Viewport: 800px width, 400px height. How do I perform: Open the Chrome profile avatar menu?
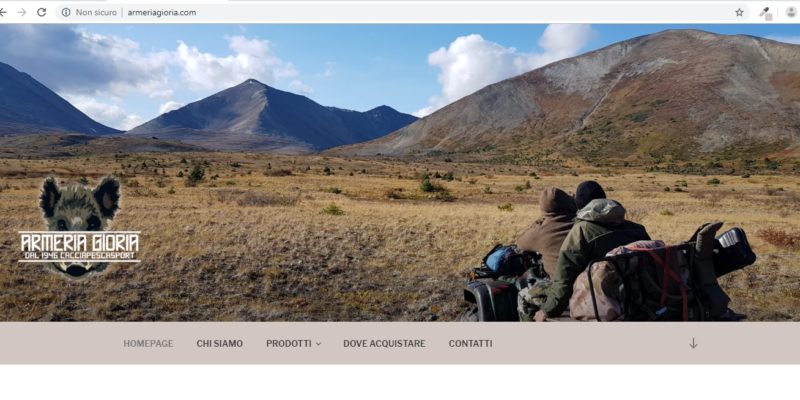tap(791, 12)
